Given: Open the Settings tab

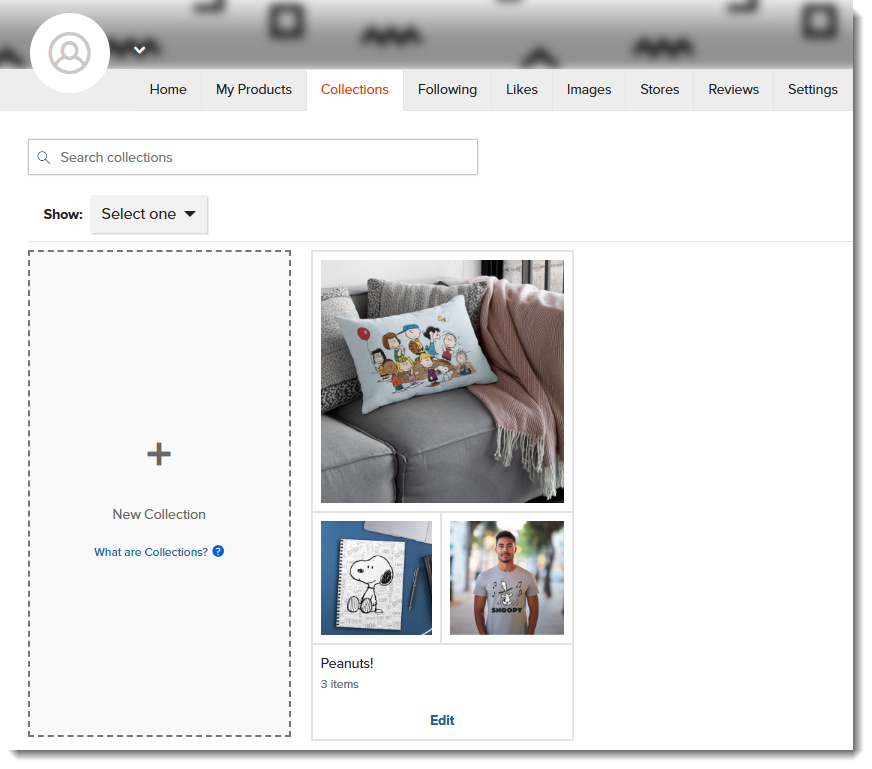Looking at the screenshot, I should (x=812, y=90).
